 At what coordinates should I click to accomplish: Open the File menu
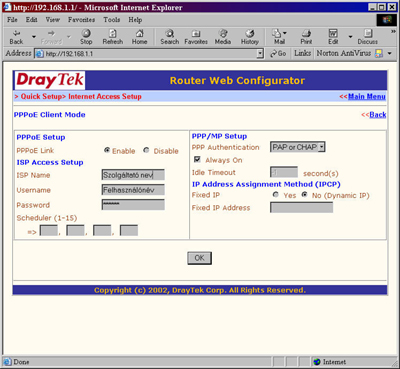tap(12, 20)
